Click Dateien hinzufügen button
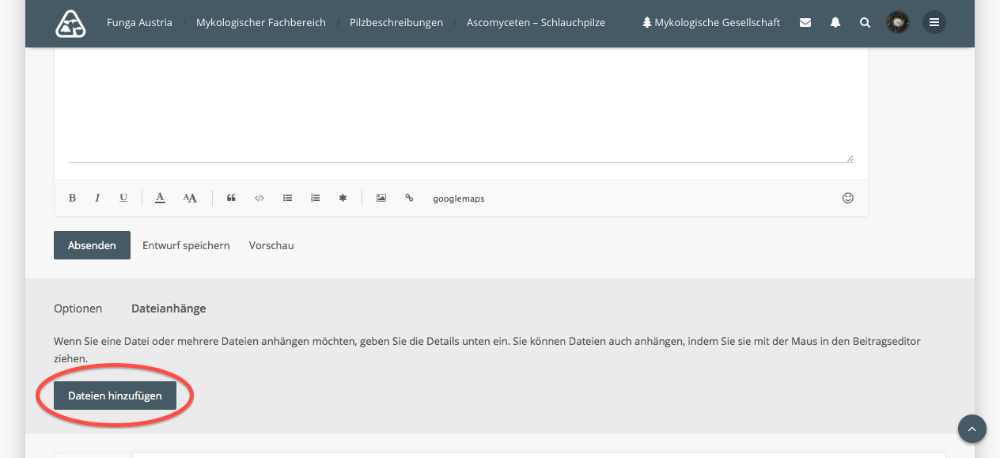1000x458 pixels. (x=115, y=395)
